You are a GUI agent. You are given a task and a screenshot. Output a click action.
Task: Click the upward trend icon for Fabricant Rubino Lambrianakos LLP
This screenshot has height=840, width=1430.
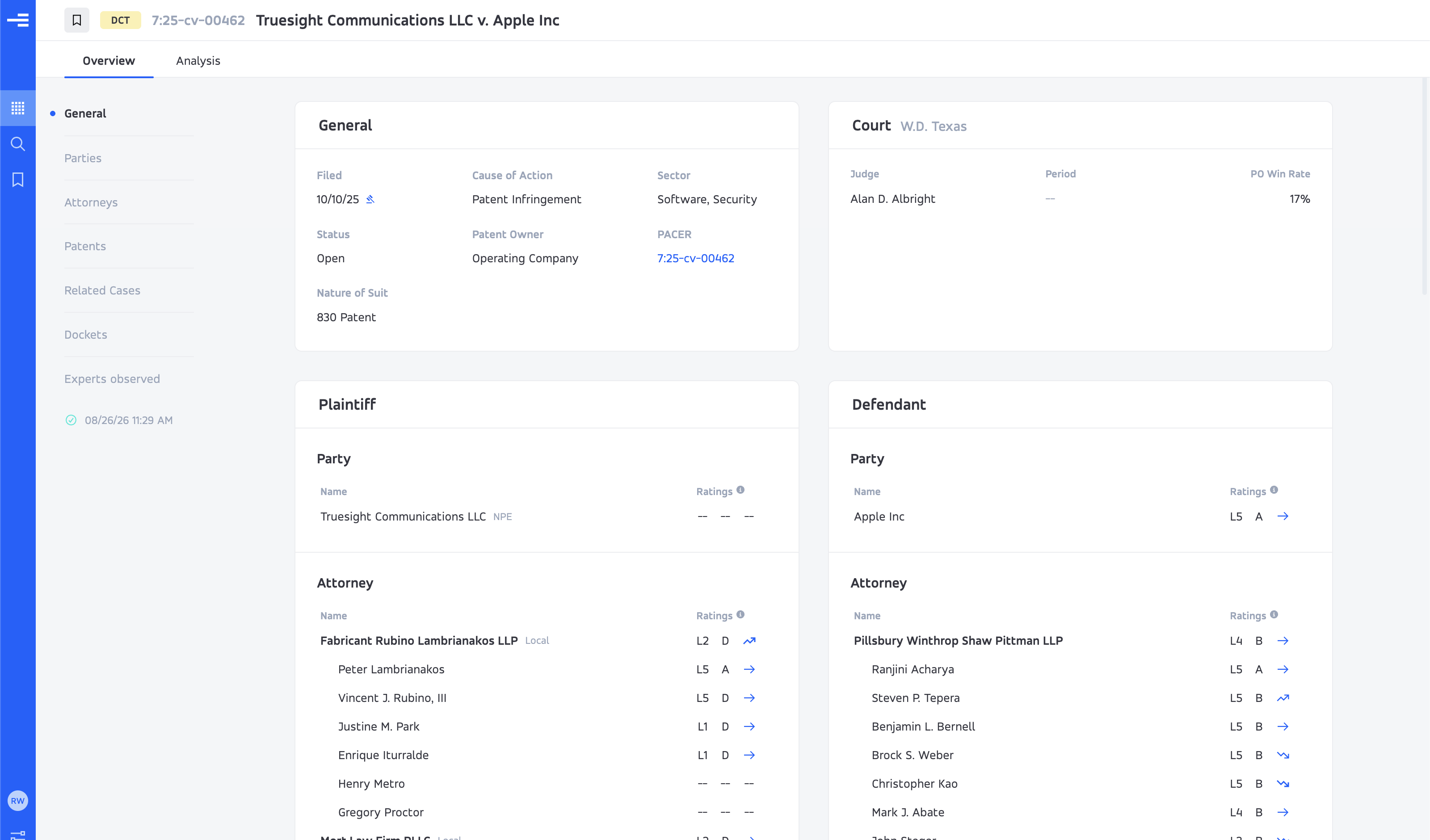pyautogui.click(x=749, y=641)
